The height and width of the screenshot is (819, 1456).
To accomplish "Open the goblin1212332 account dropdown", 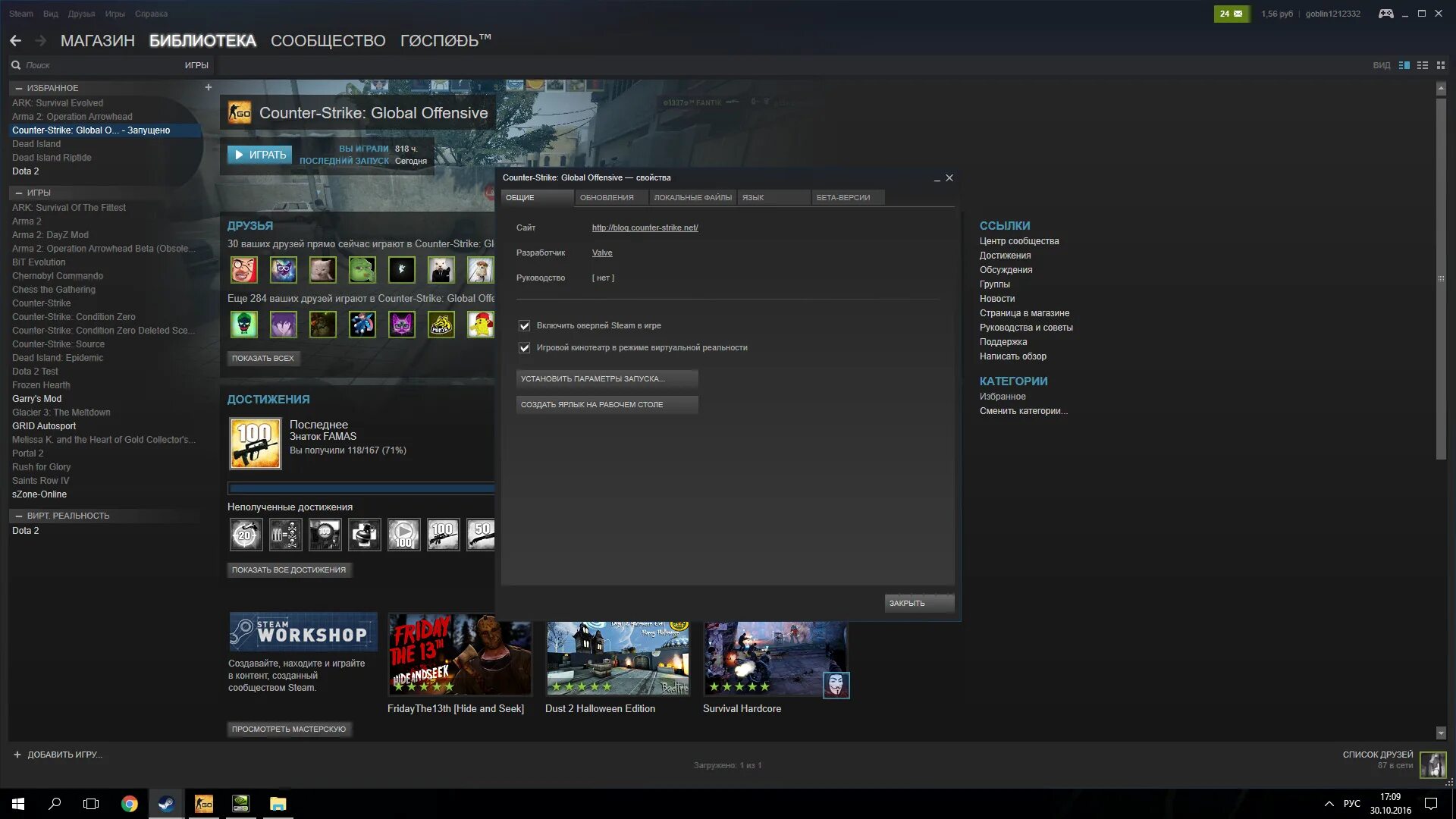I will pos(1332,14).
